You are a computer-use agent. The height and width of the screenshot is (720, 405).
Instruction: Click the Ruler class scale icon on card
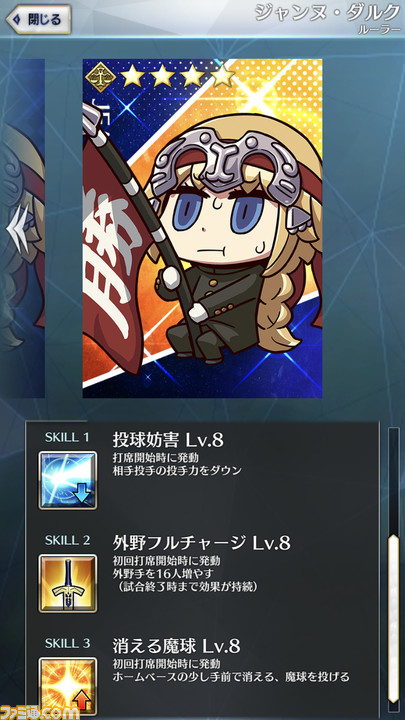click(100, 76)
